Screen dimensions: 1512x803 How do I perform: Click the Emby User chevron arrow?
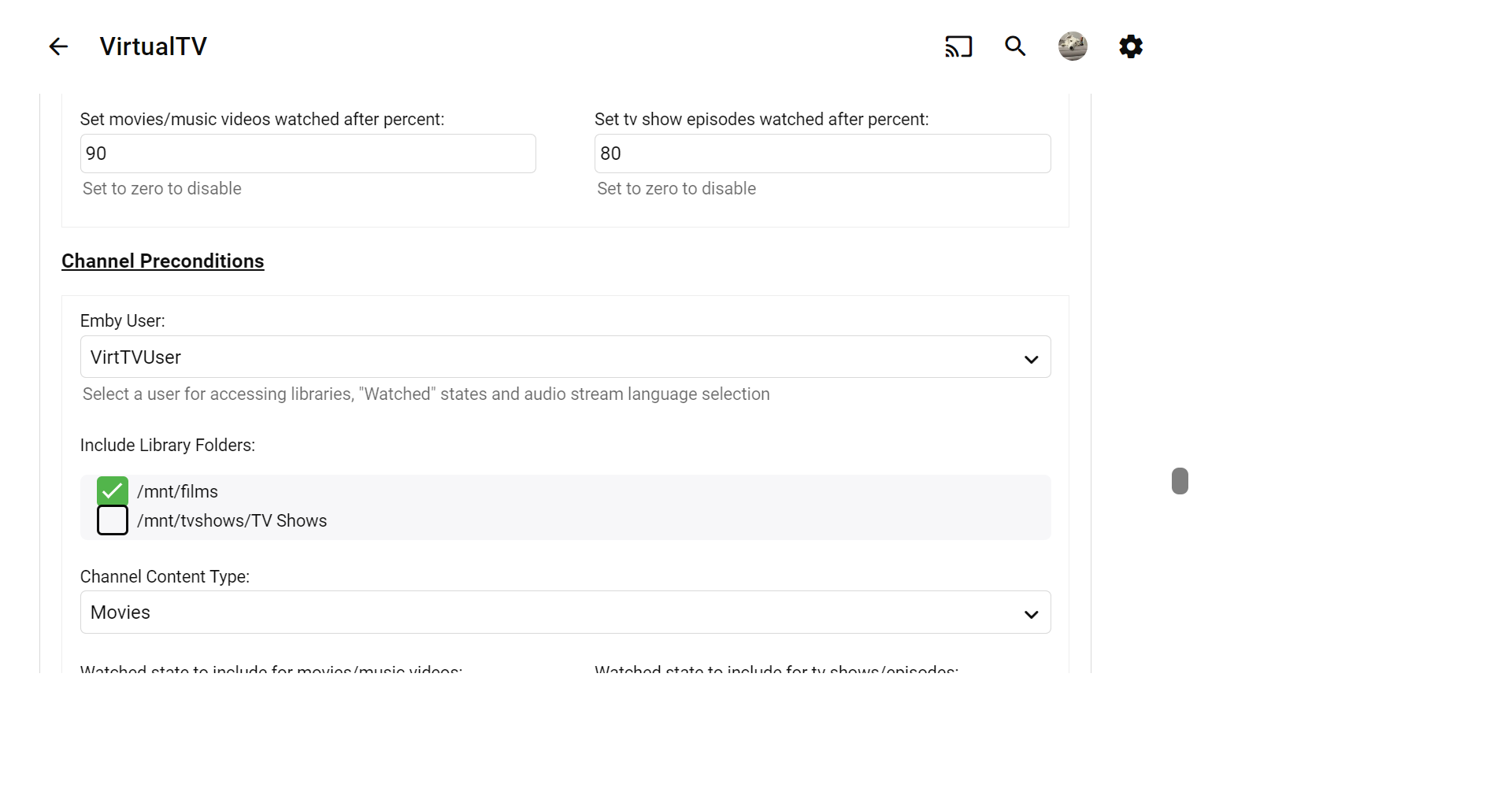tap(1031, 359)
